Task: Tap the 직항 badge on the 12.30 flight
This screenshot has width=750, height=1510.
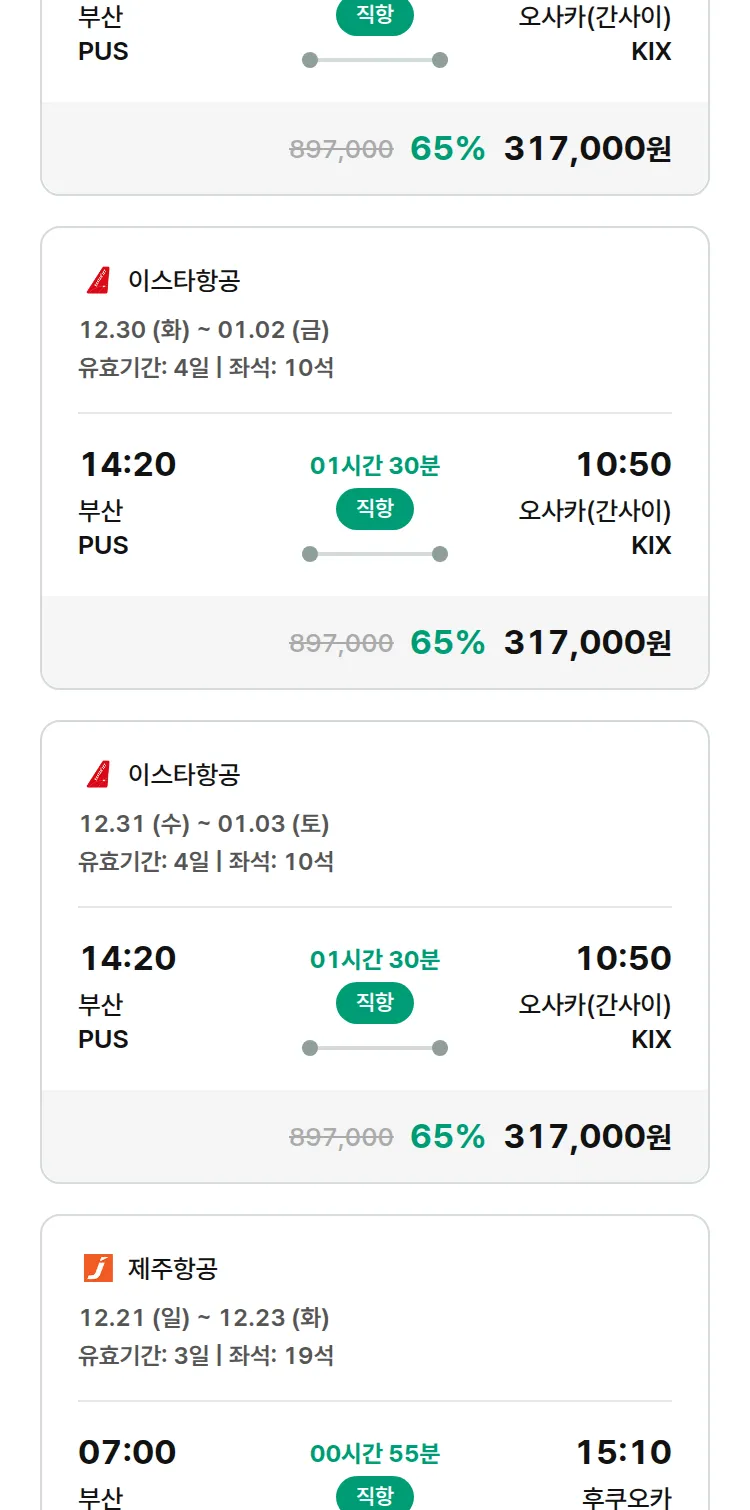Action: pyautogui.click(x=375, y=509)
